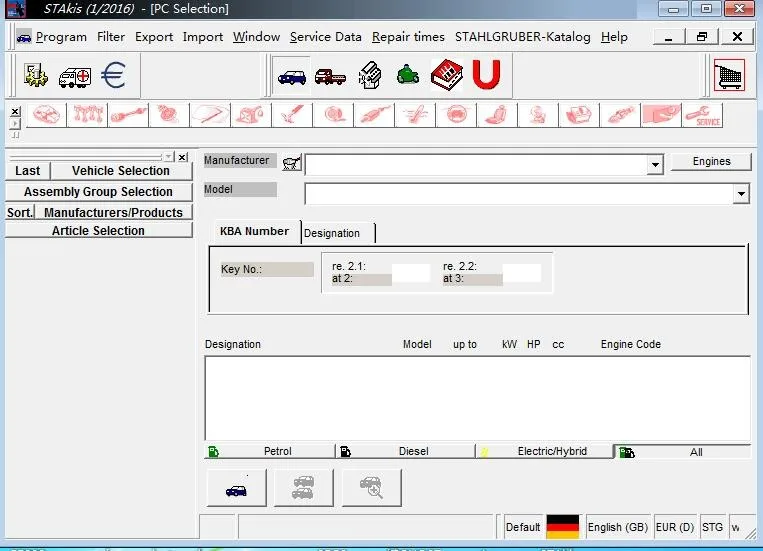Viewport: 763px width, 551px height.
Task: Open the Model dropdown arrow
Action: click(x=741, y=194)
